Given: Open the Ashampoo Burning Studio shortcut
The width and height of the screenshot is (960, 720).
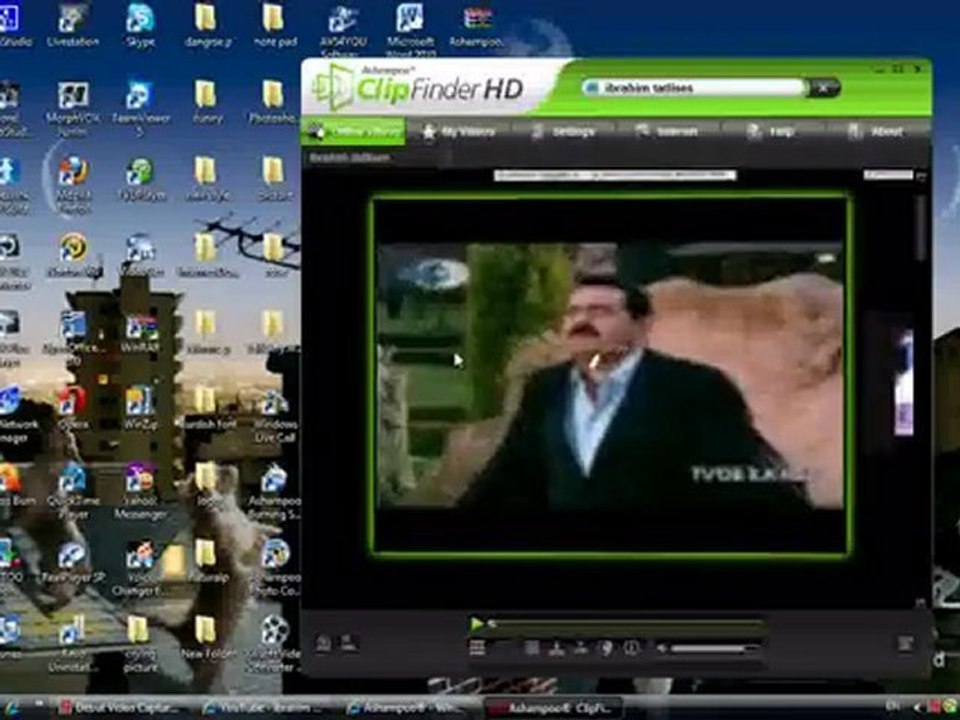Looking at the screenshot, I should click(275, 490).
